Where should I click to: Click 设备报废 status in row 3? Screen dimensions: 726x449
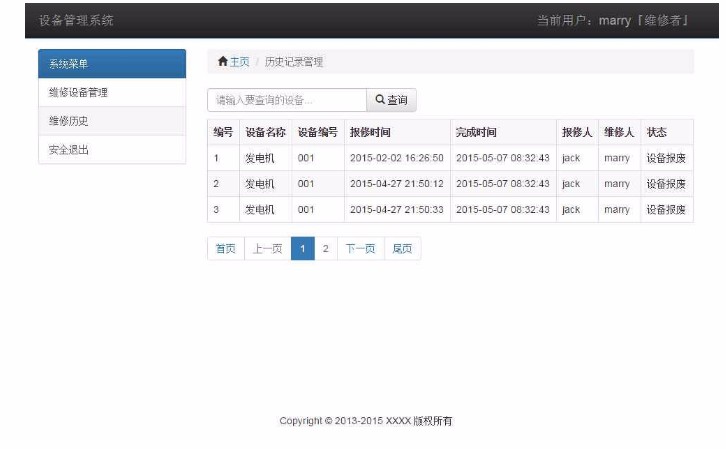(x=666, y=210)
